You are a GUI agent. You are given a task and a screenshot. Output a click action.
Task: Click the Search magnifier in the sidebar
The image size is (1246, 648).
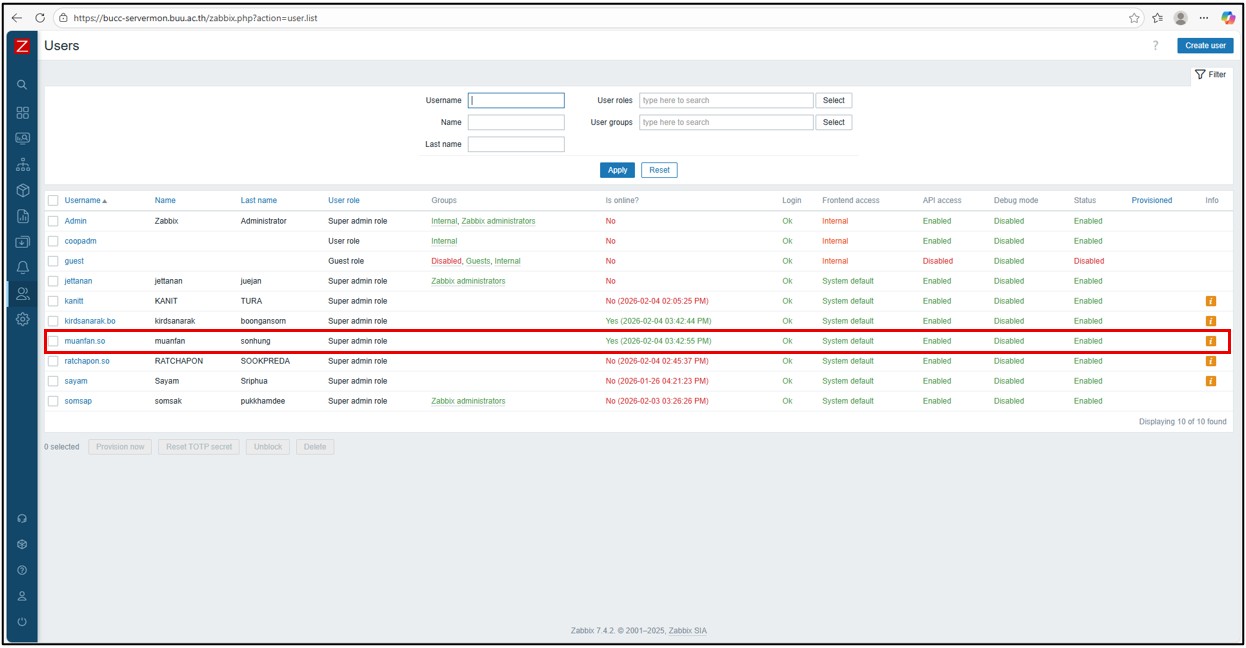pos(22,85)
